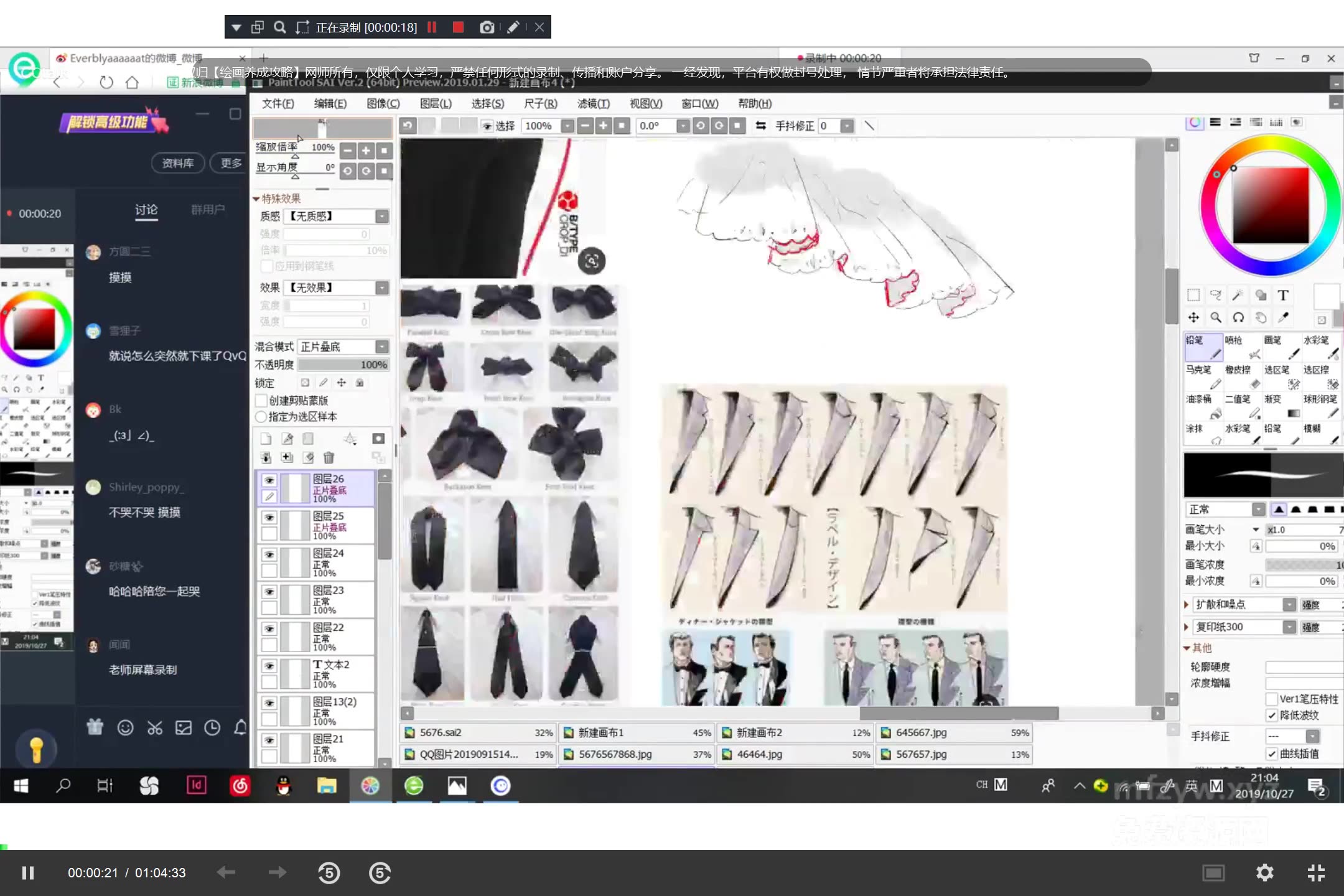Open the 滤镜(T) menu
The height and width of the screenshot is (896, 1344).
594,103
